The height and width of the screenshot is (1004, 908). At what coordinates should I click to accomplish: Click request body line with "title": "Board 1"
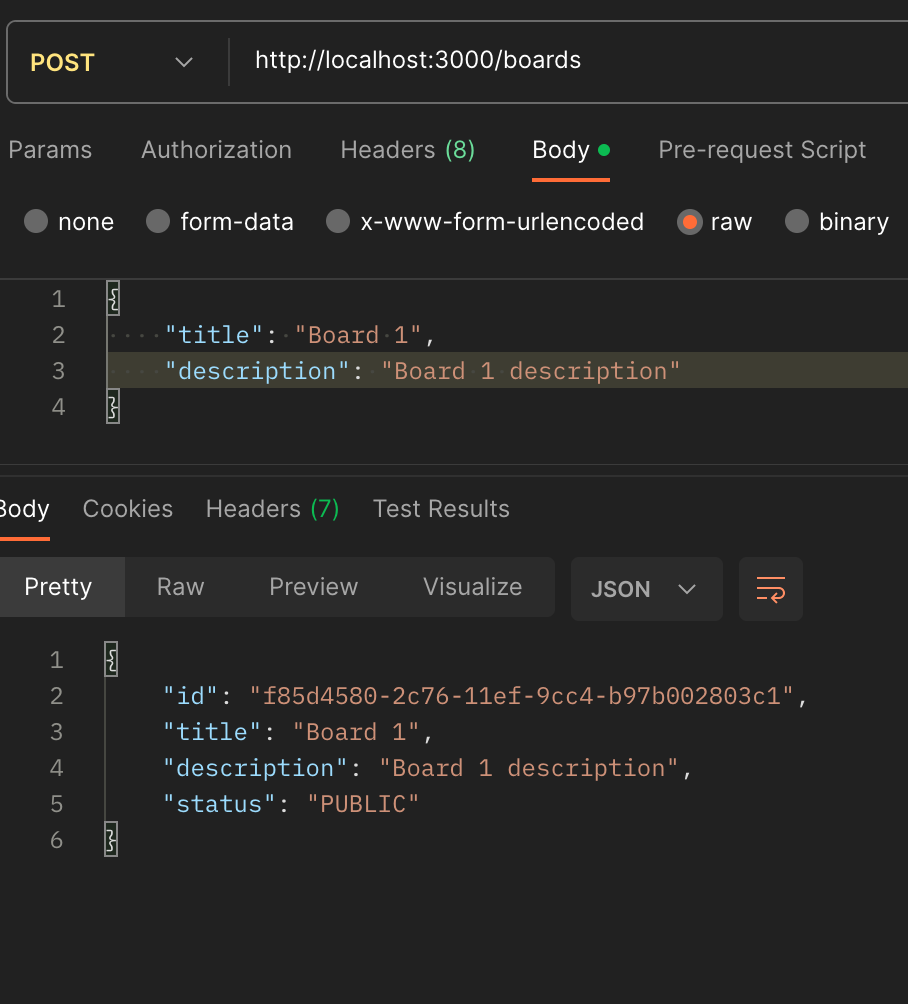coord(300,335)
